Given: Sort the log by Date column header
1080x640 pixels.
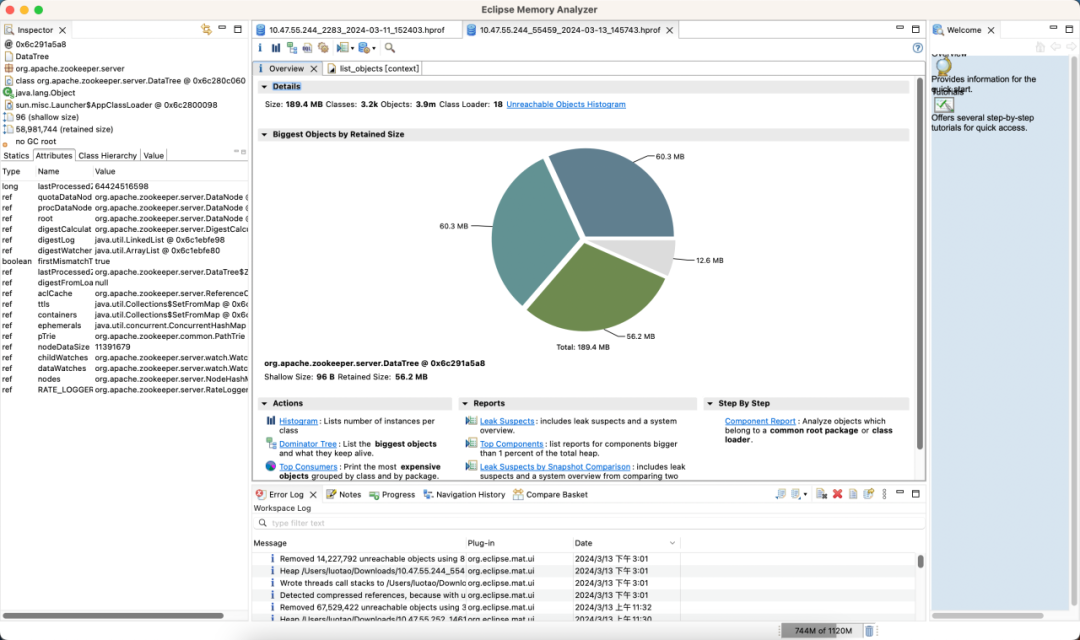Looking at the screenshot, I should tap(625, 544).
